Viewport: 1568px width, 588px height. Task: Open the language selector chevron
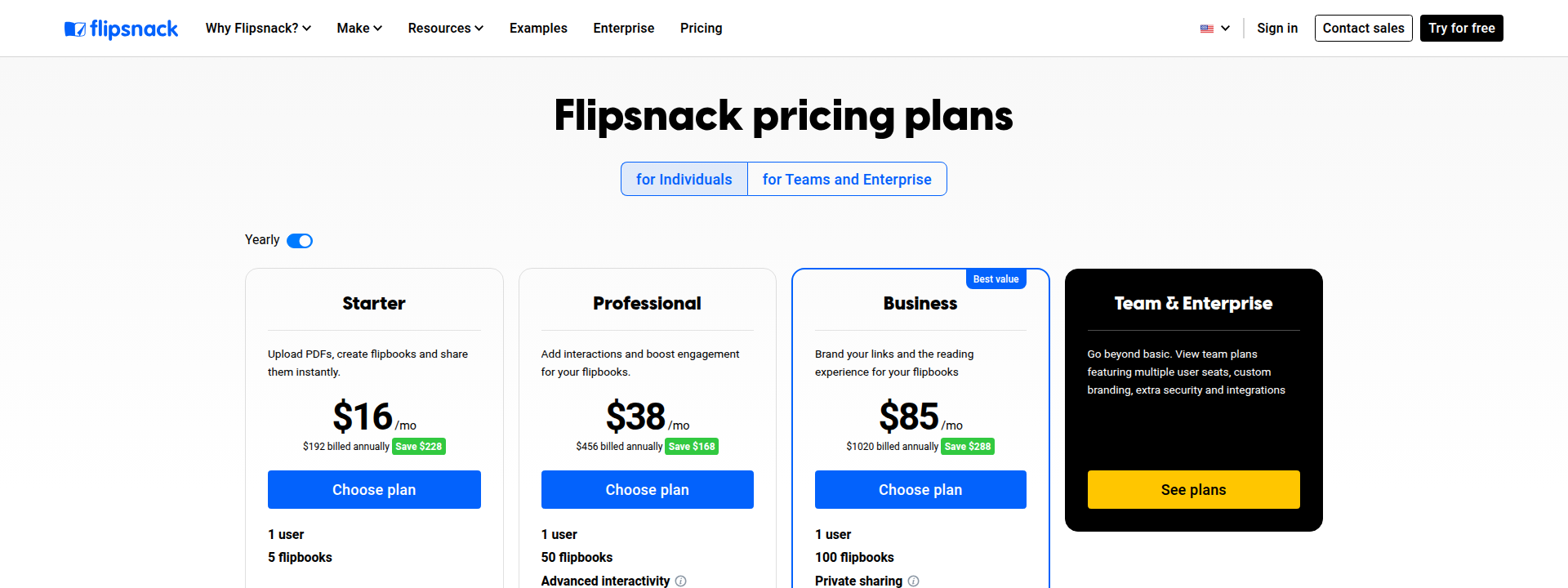coord(1225,28)
